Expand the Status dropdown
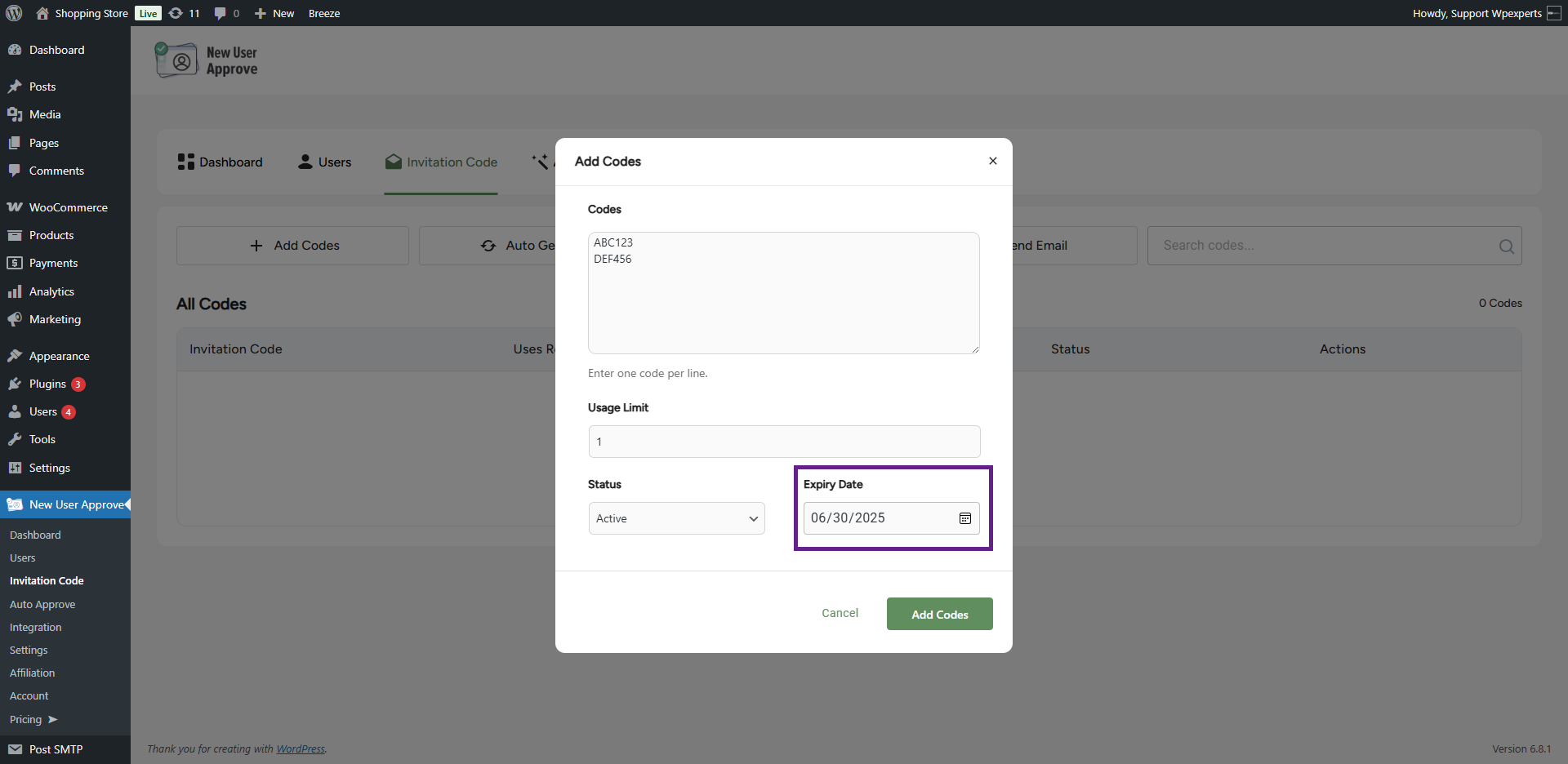The height and width of the screenshot is (764, 1568). point(676,518)
